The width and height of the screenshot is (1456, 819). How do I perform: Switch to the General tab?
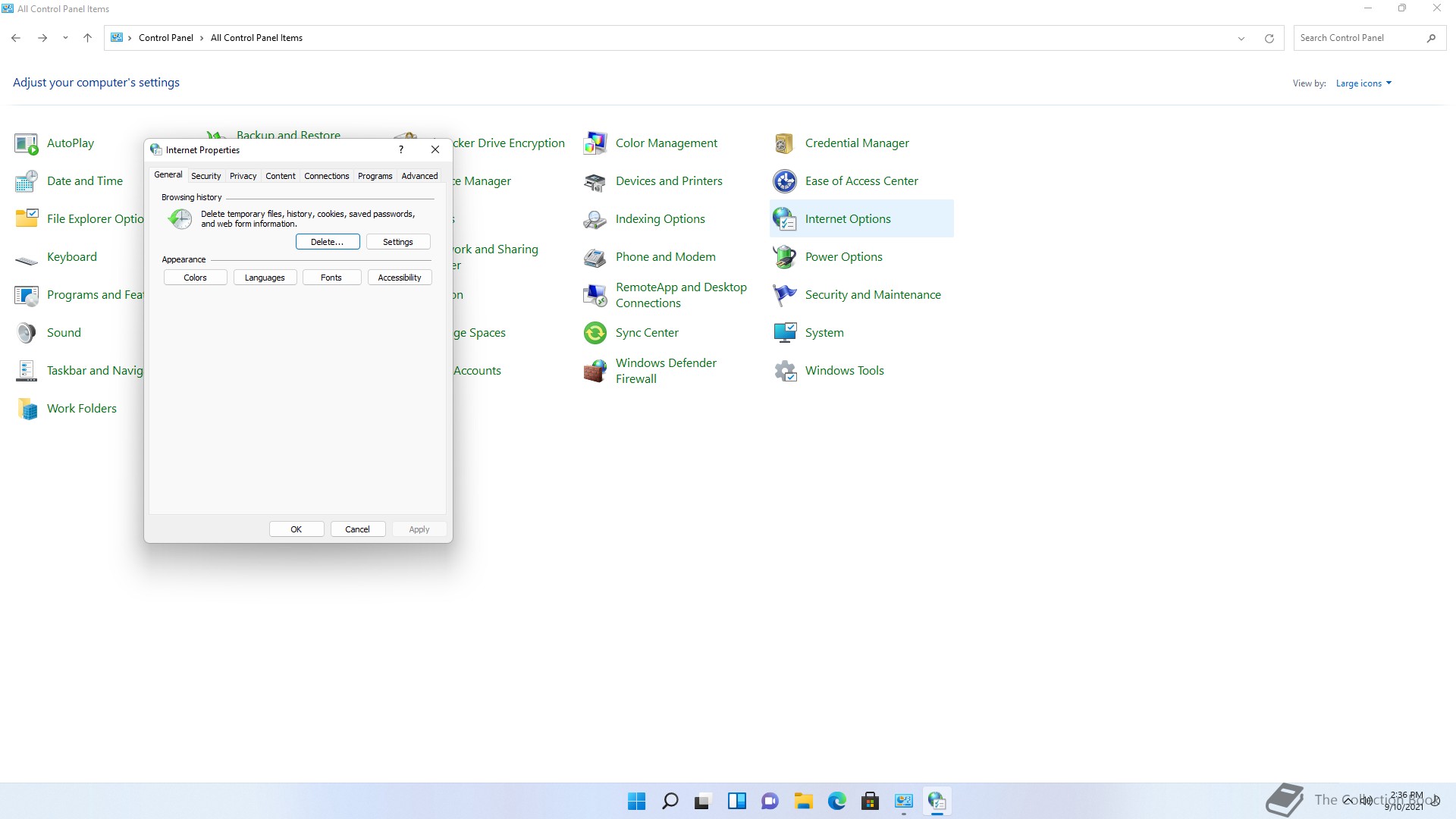[x=168, y=174]
